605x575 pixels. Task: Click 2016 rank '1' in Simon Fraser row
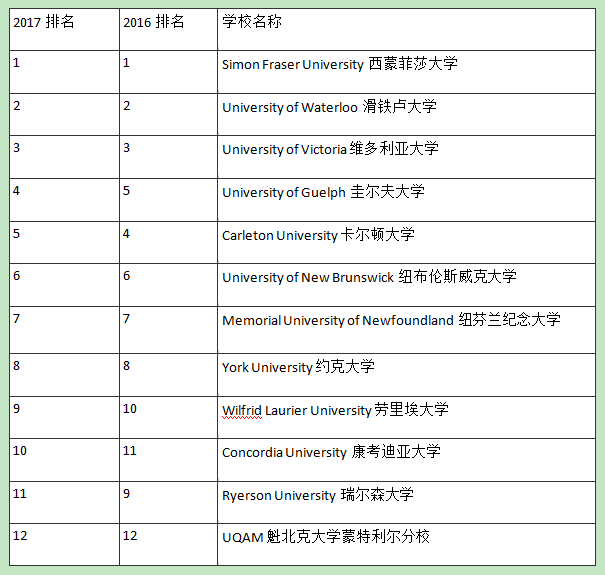click(x=126, y=63)
